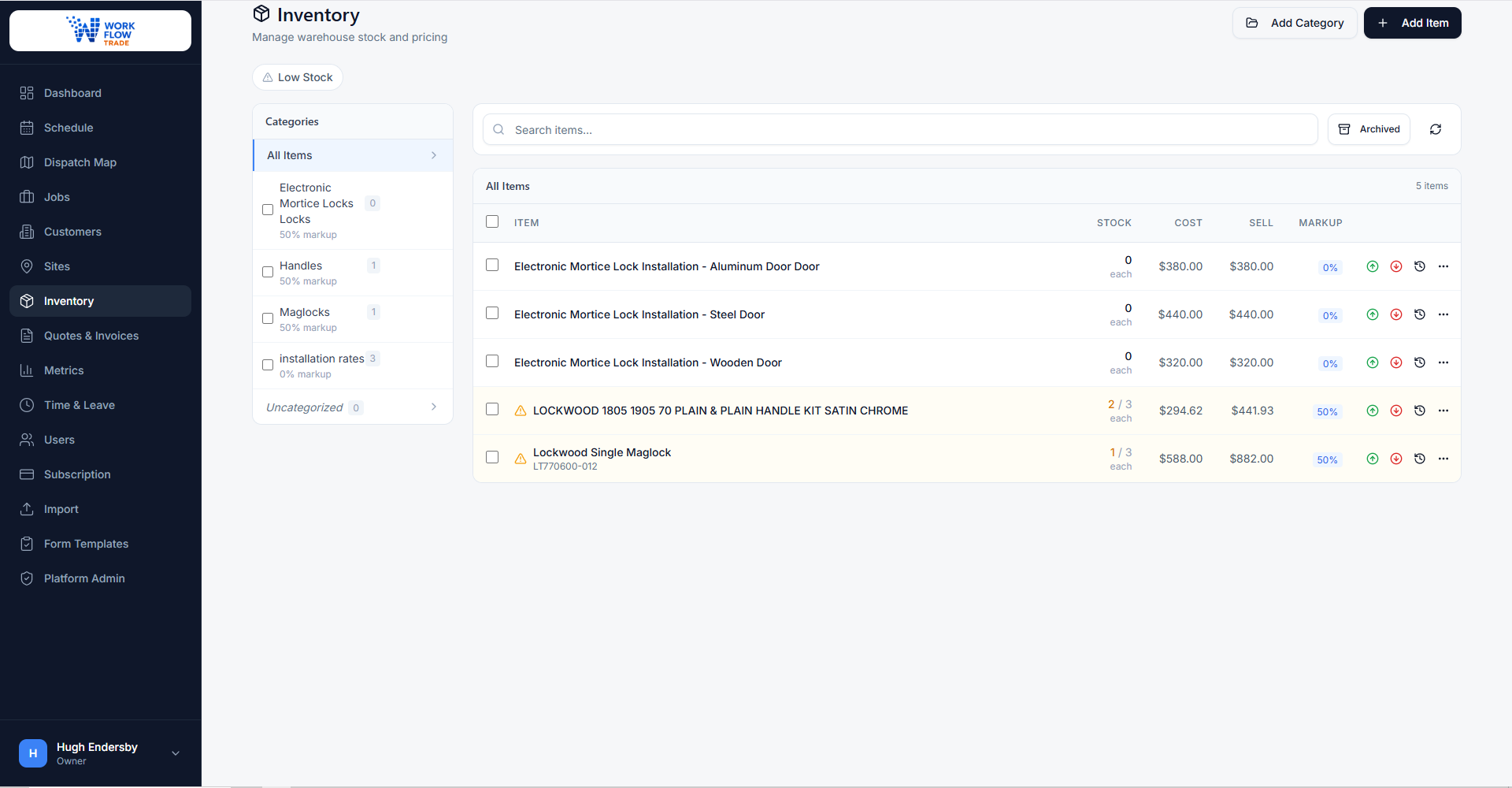Click the $588.00 cost value
This screenshot has height=788, width=1512.
point(1180,459)
